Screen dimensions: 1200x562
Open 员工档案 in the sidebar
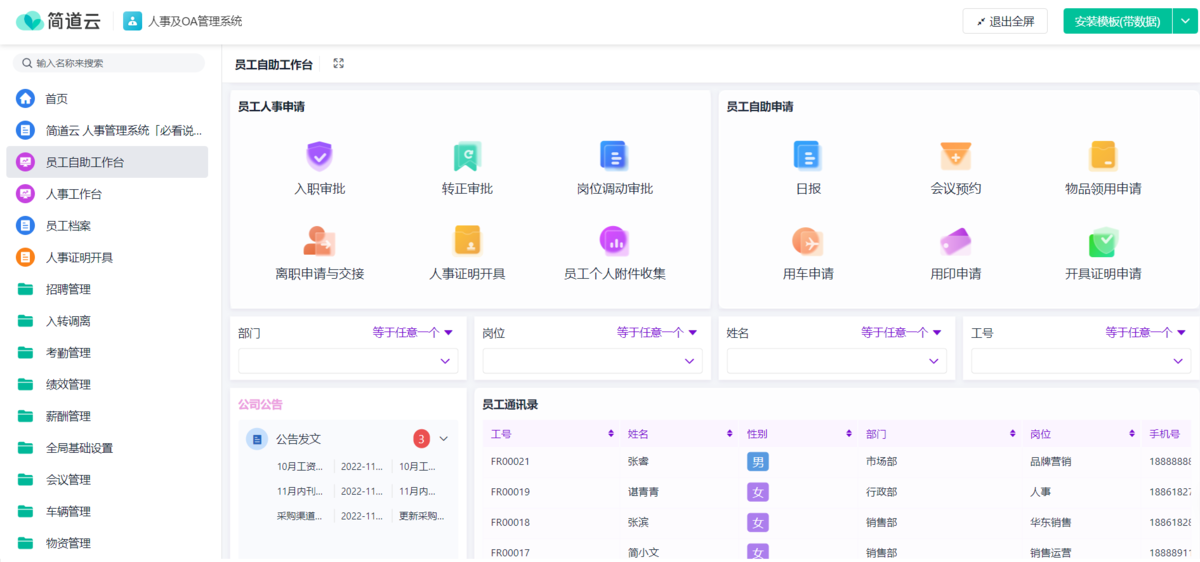click(68, 226)
